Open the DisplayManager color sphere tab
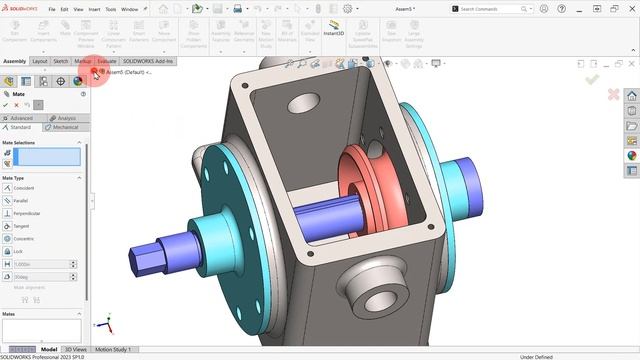 click(78, 81)
